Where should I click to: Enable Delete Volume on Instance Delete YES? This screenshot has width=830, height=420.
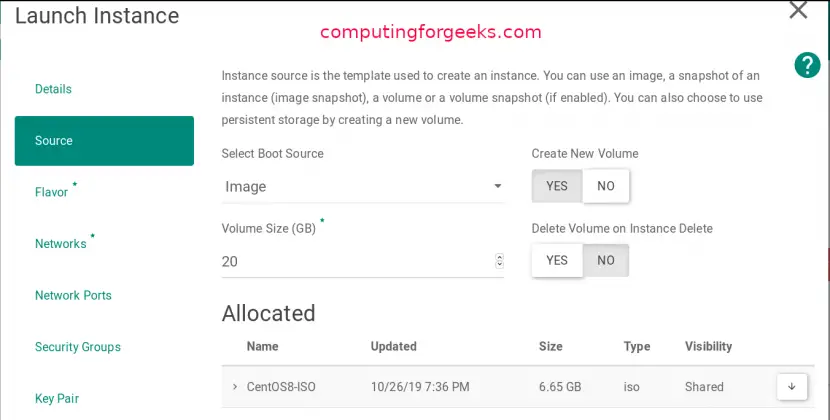coord(557,260)
